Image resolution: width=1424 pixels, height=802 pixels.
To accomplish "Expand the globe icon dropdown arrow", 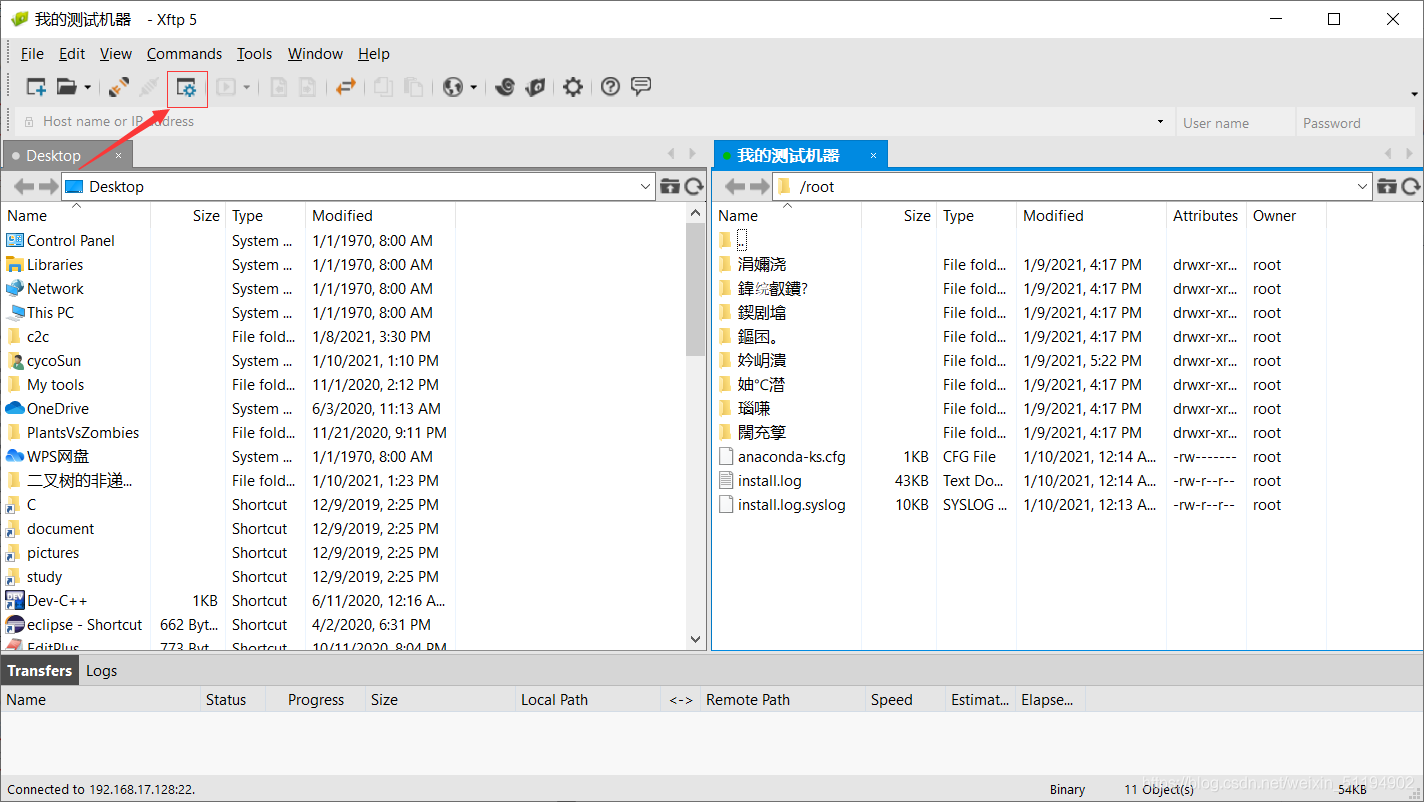I will pos(474,88).
